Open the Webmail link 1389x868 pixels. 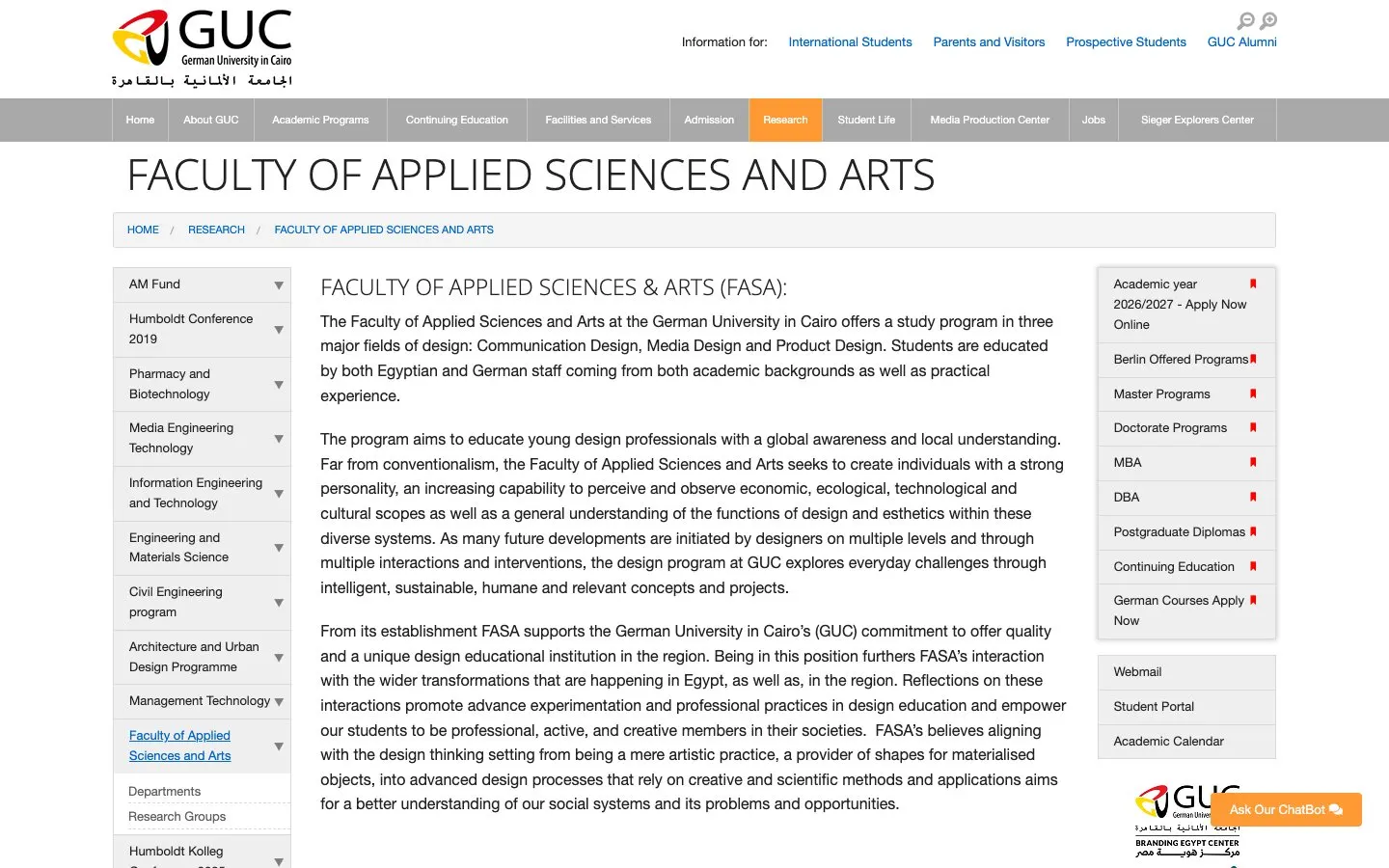1186,672
